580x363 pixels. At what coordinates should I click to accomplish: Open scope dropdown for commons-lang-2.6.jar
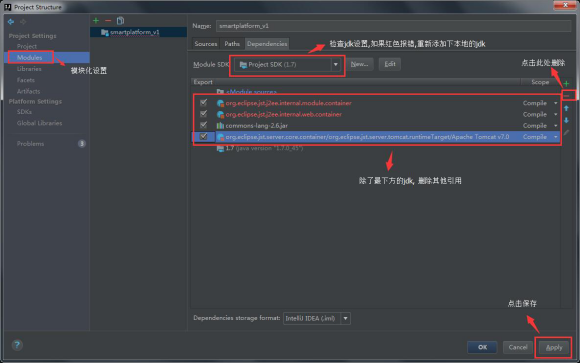coord(556,126)
